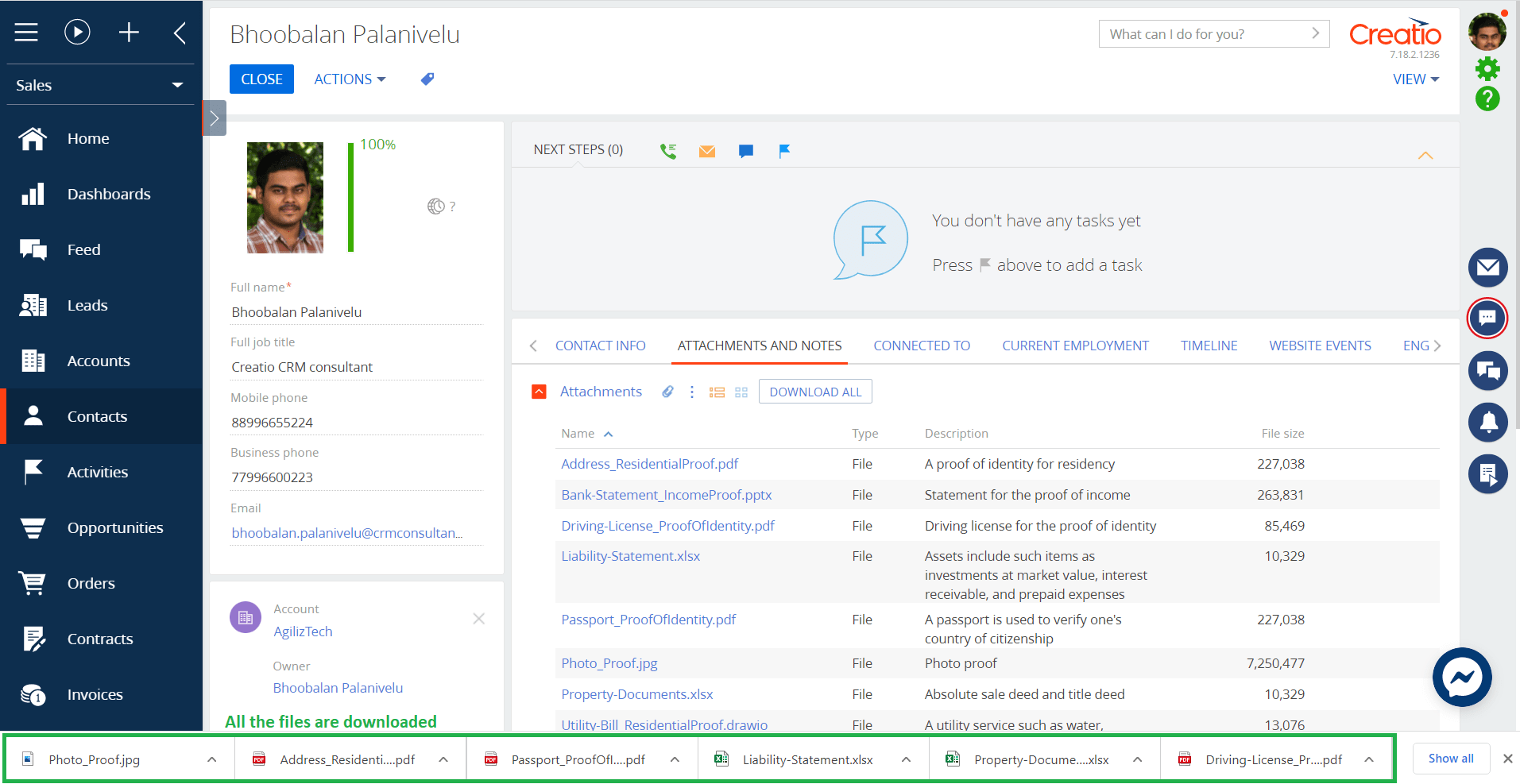Image resolution: width=1520 pixels, height=784 pixels.
Task: Click the flag icon to add a task
Action: [784, 150]
